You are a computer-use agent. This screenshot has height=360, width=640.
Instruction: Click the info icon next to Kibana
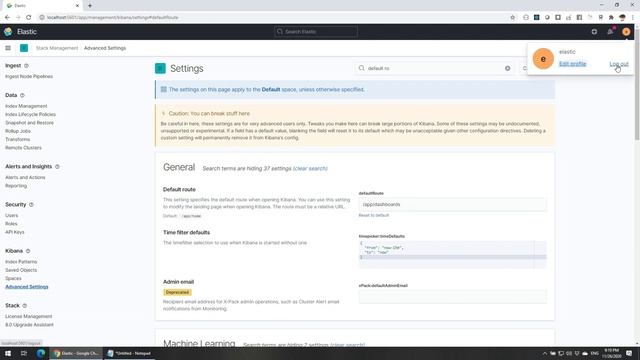click(x=28, y=251)
